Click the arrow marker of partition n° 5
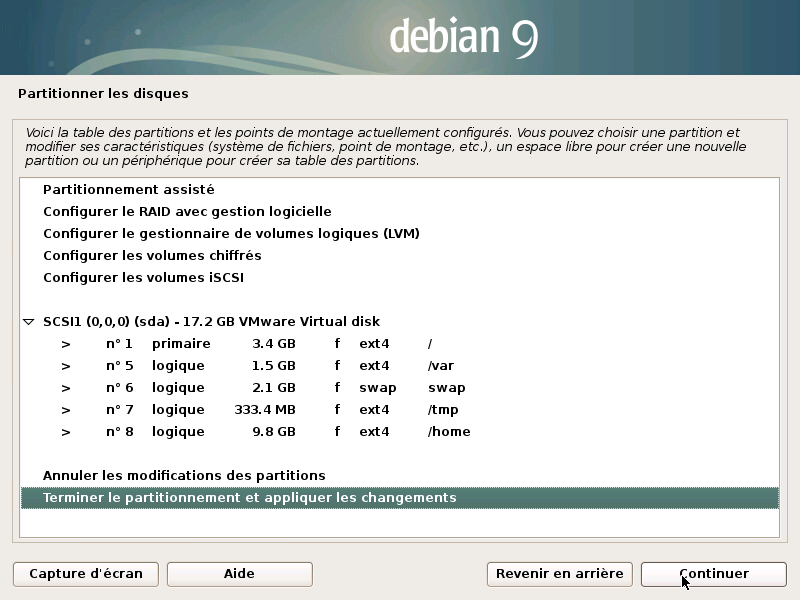 pos(66,366)
